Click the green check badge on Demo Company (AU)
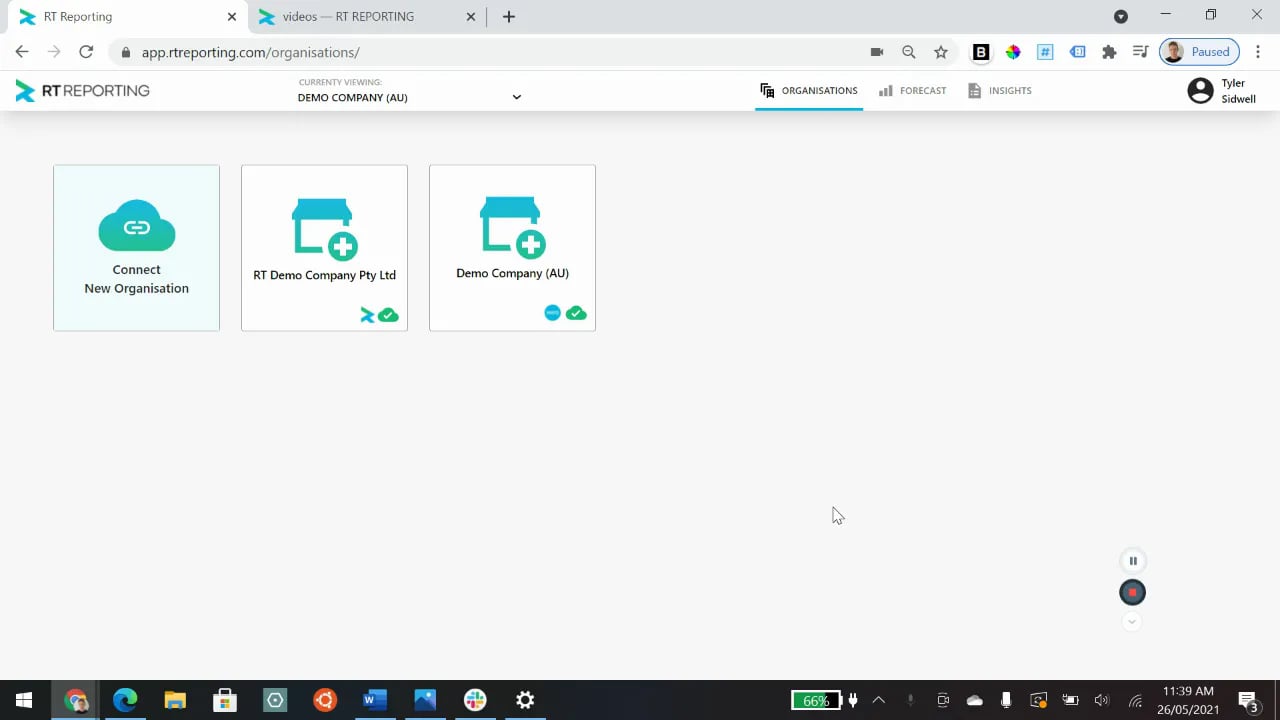Screen dimensions: 1280x720 point(576,313)
